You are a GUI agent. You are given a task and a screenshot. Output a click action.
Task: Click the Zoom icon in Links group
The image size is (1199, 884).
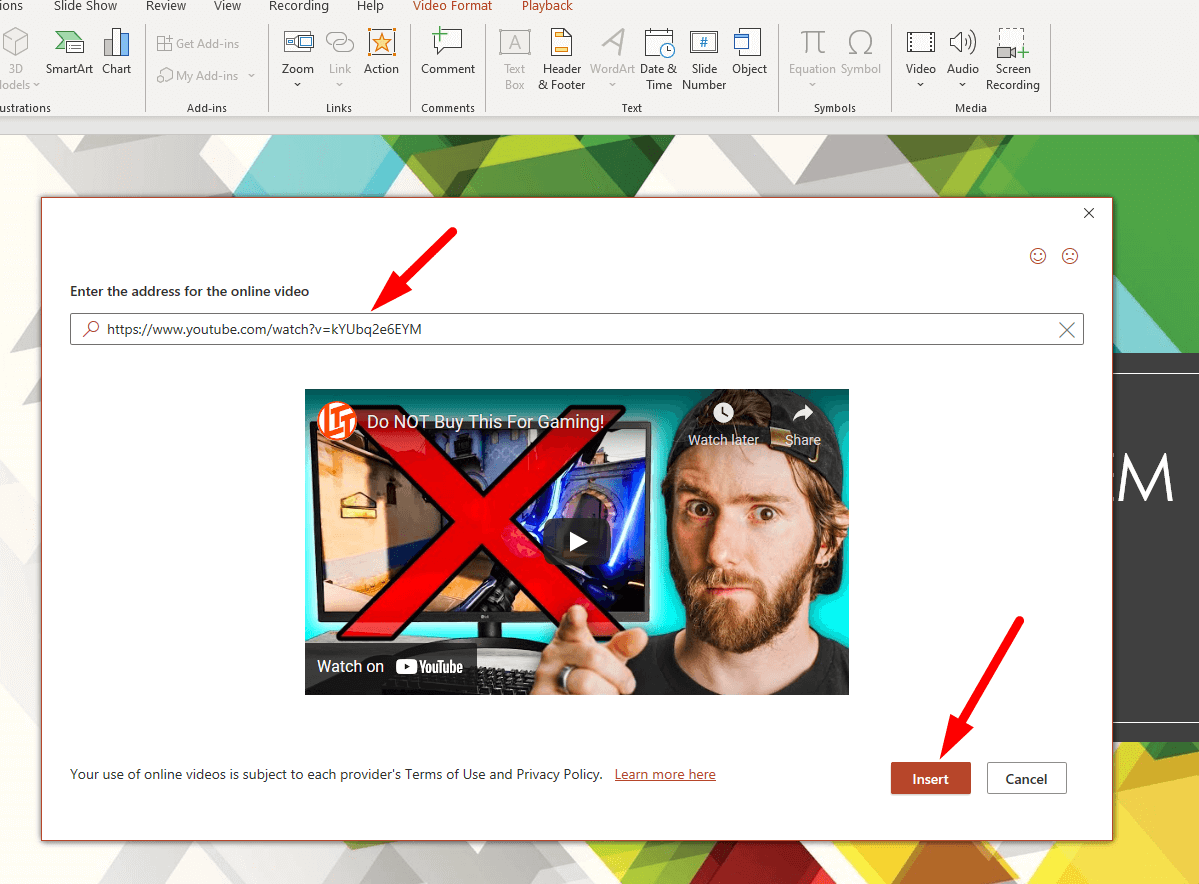click(x=297, y=42)
